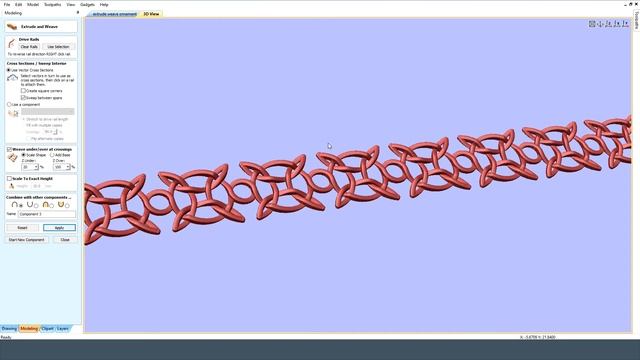This screenshot has width=640, height=360.
Task: Select Add Base radio option
Action: pos(52,155)
